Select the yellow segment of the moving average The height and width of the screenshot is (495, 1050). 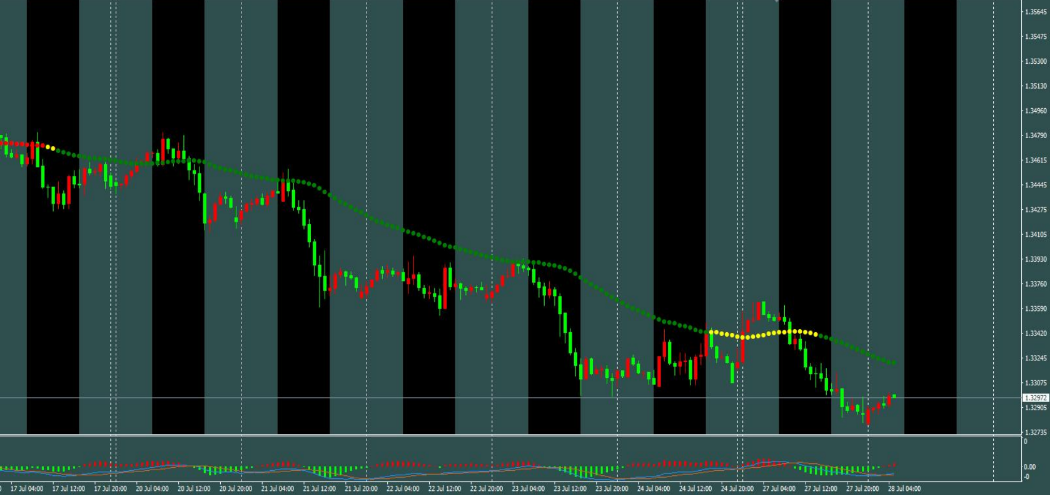click(763, 334)
